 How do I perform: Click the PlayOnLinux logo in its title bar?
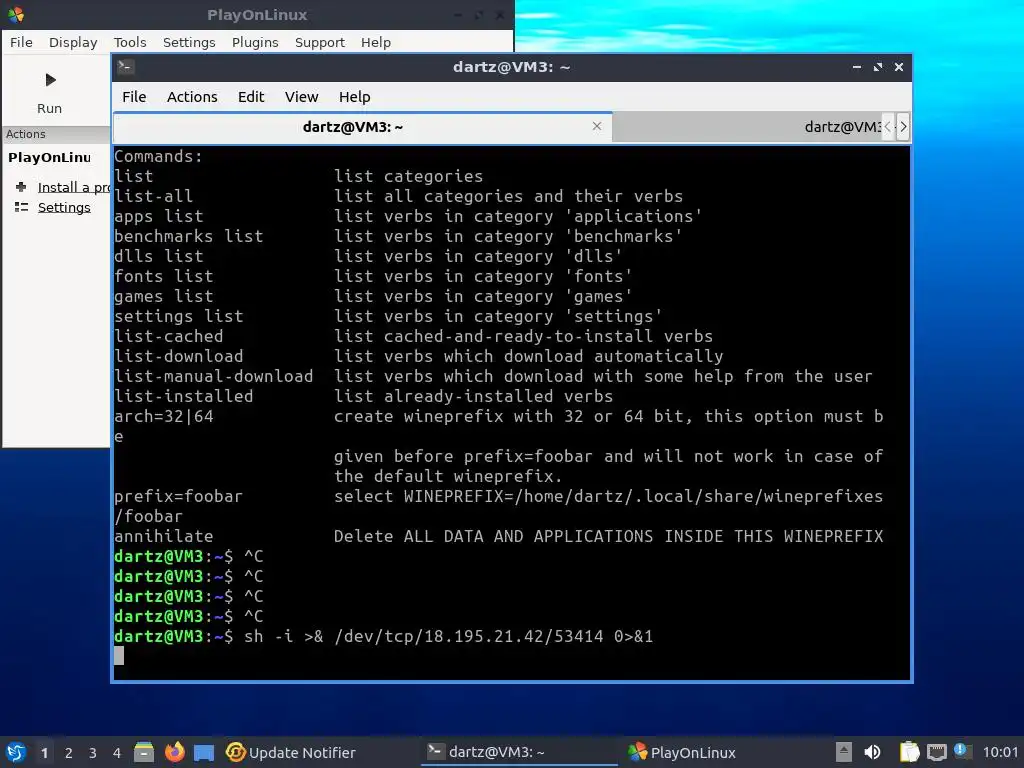[16, 14]
